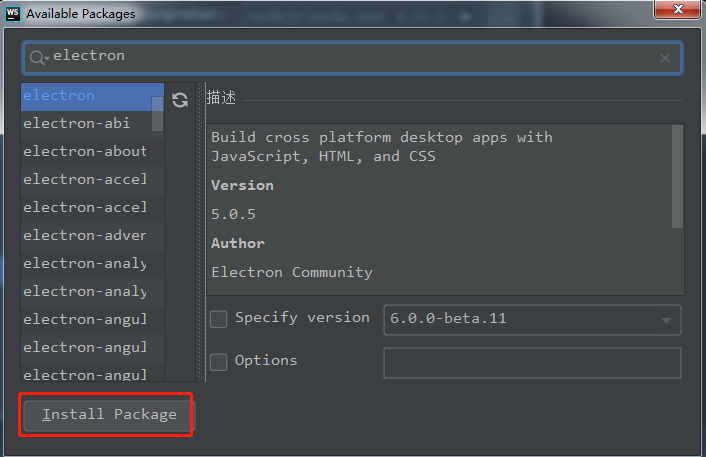Select the electron-adver package row
Image resolution: width=706 pixels, height=457 pixels.
point(92,235)
